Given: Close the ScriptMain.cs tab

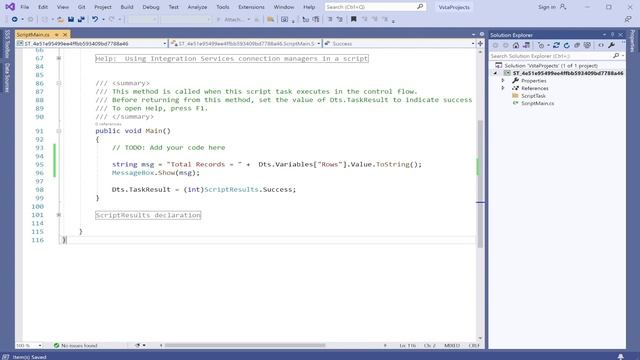Looking at the screenshot, I should [x=65, y=35].
